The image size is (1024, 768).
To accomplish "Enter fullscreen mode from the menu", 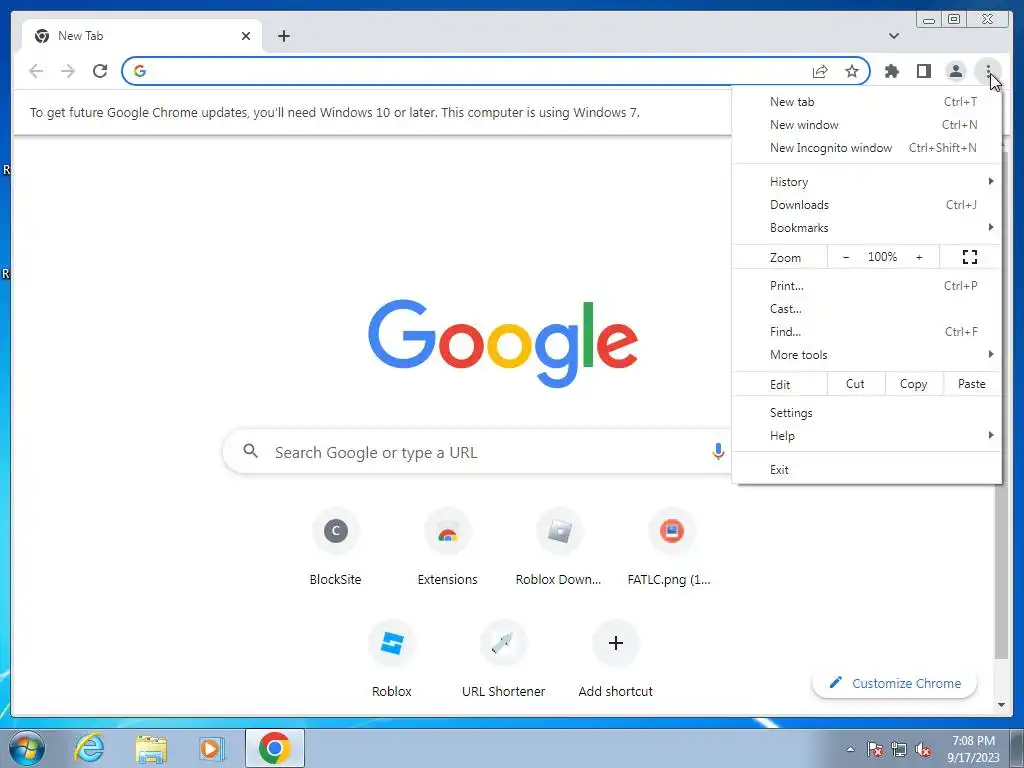I will [970, 257].
